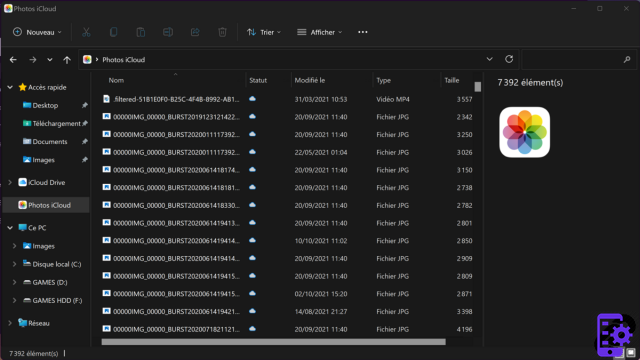The height and width of the screenshot is (360, 640).
Task: Click the Paste clipboard icon
Action: tap(140, 32)
